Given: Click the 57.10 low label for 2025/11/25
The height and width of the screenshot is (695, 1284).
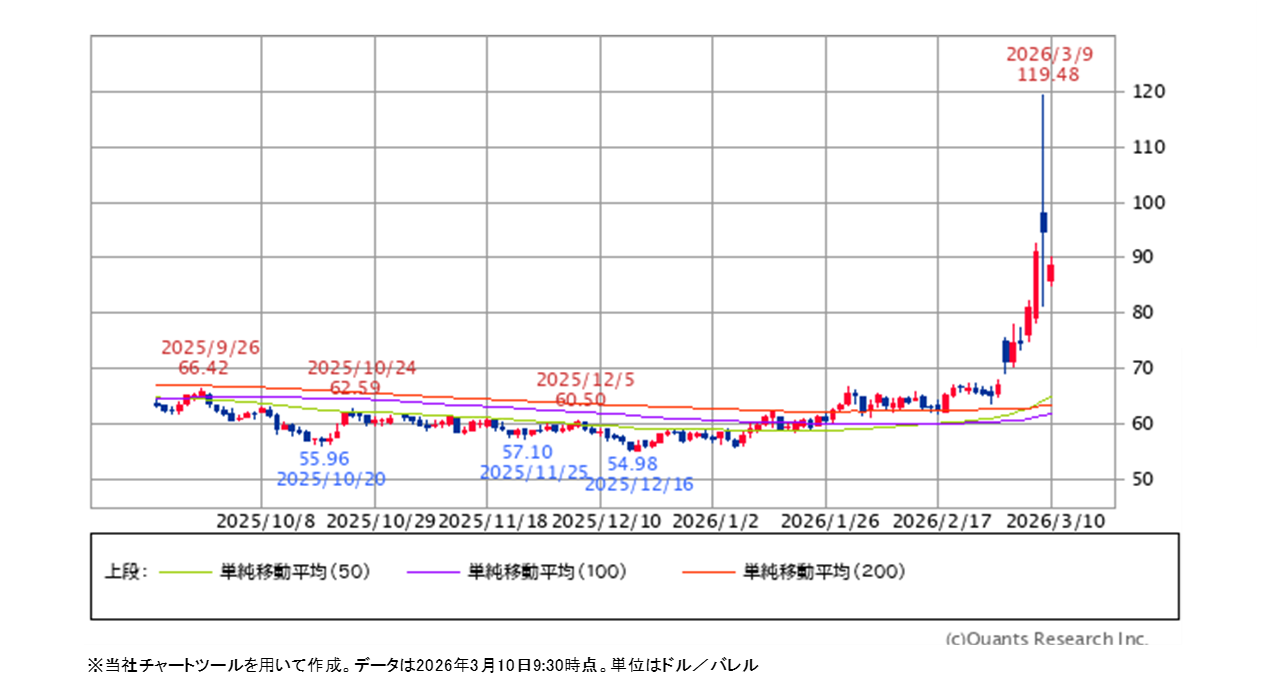Looking at the screenshot, I should click(x=527, y=453).
